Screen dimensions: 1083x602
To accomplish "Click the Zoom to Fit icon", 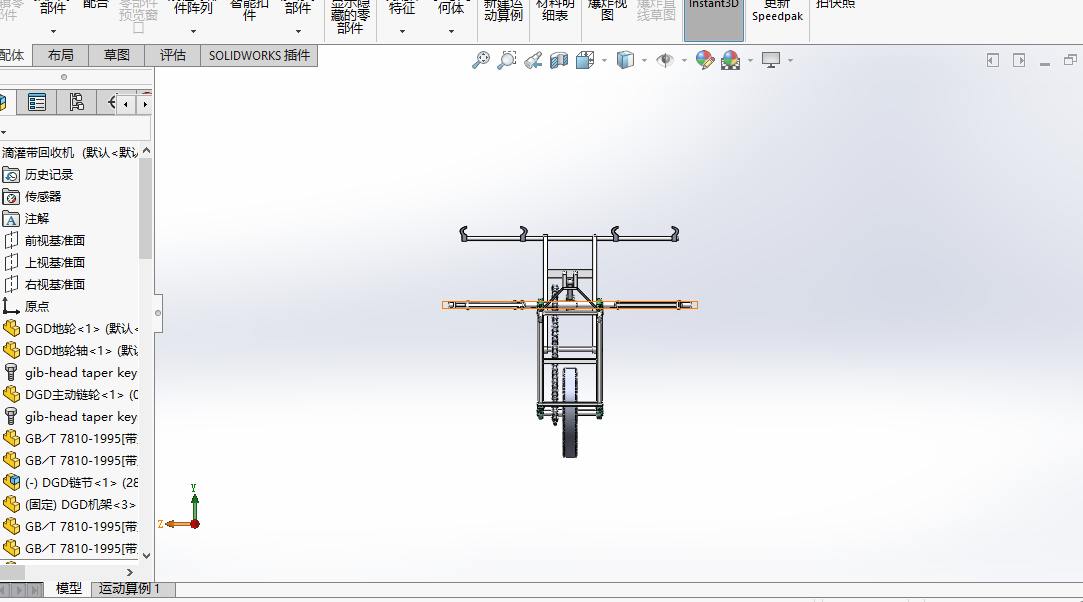I will pyautogui.click(x=481, y=61).
